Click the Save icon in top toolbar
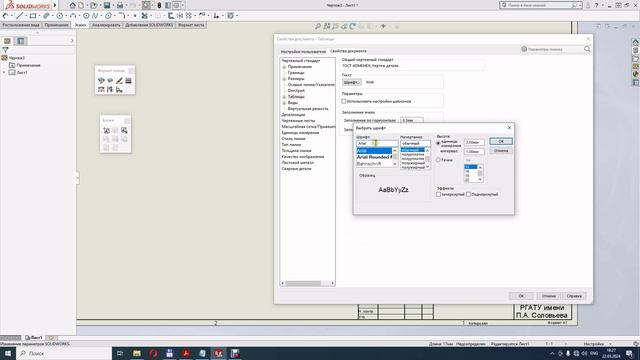Viewport: 640px width, 360px height. [x=107, y=5]
